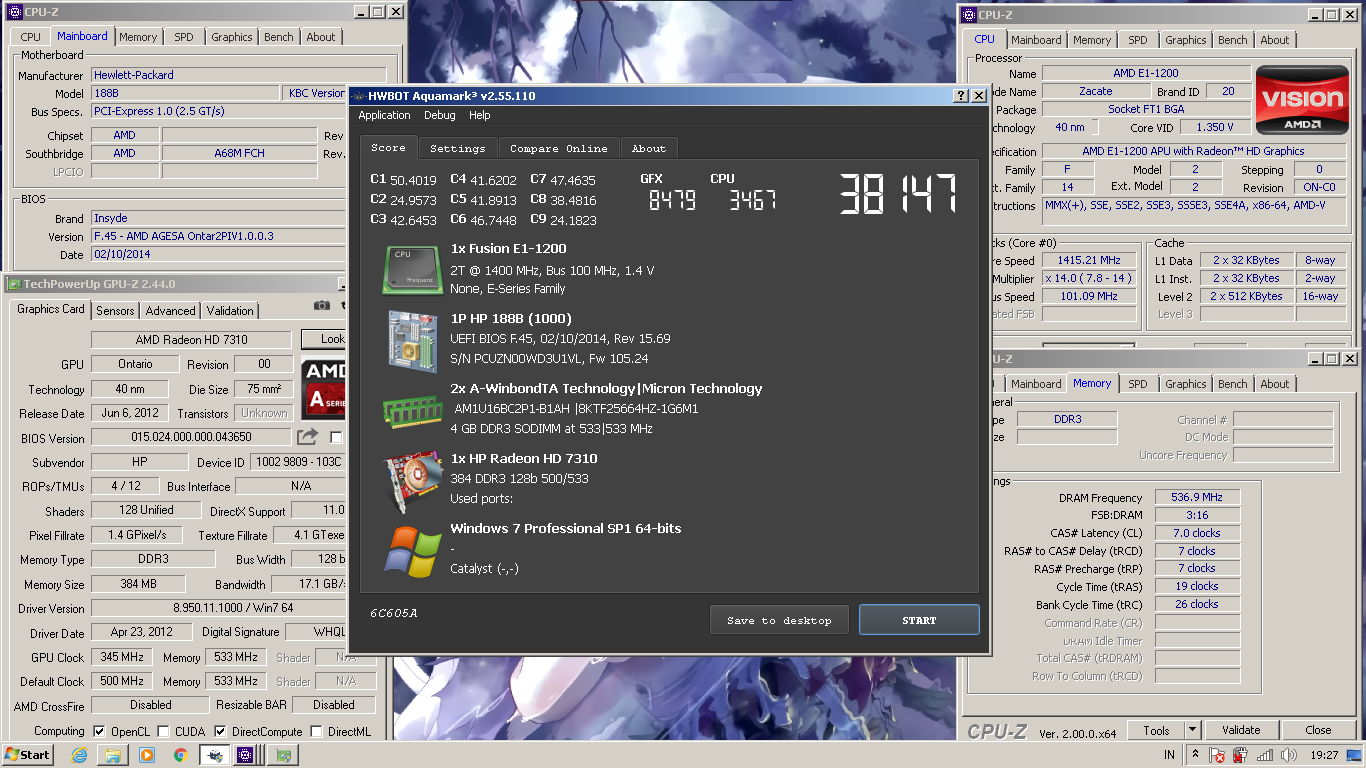Viewport: 1366px width, 768px height.
Task: Open the Action Center flag in the tray
Action: [1217, 755]
